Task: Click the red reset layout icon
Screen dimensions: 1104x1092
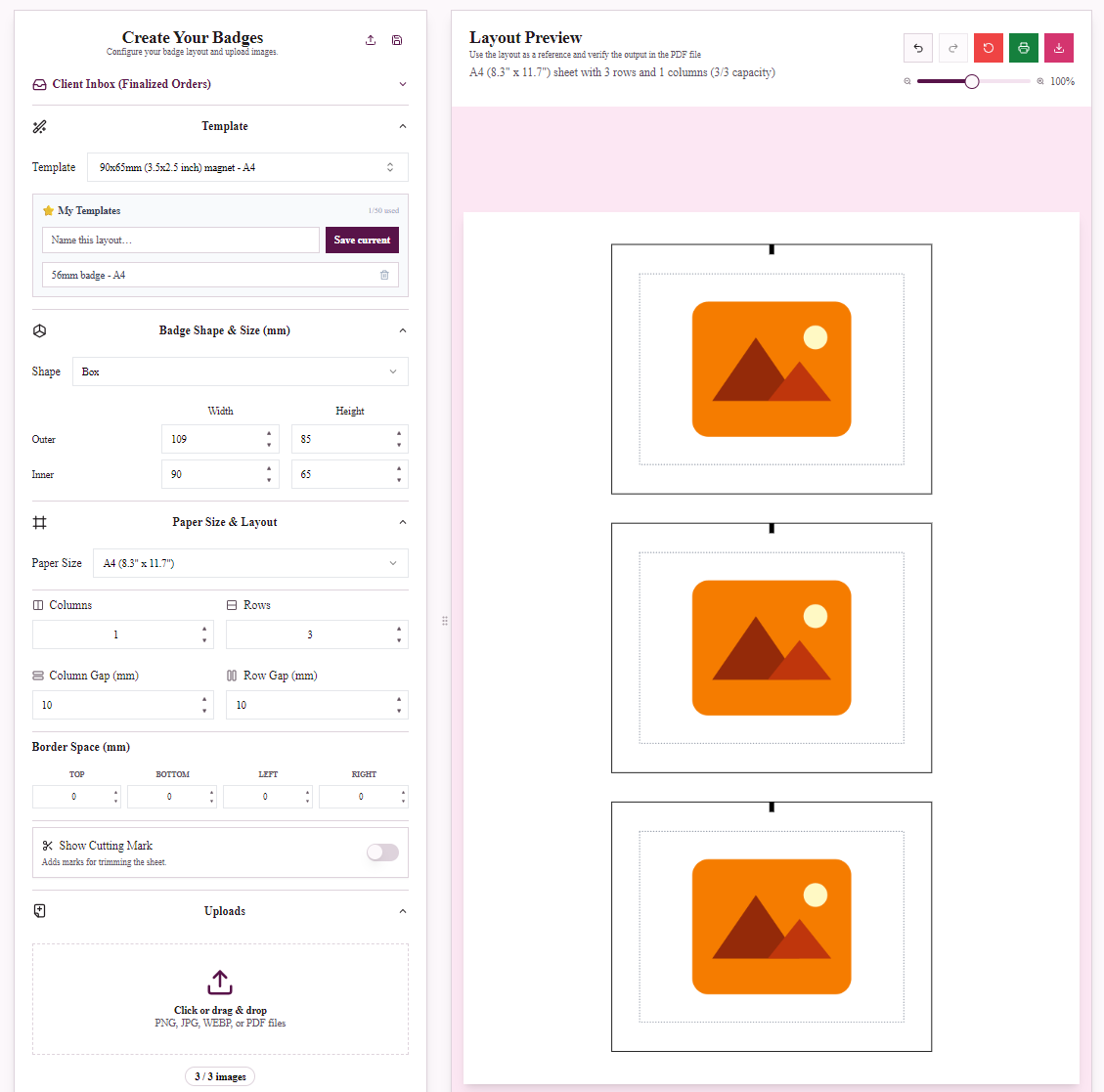Action: point(989,48)
